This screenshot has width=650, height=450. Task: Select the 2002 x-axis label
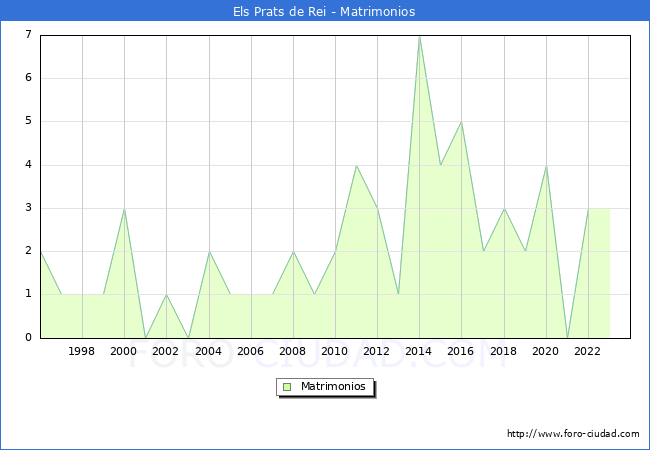[x=165, y=351]
